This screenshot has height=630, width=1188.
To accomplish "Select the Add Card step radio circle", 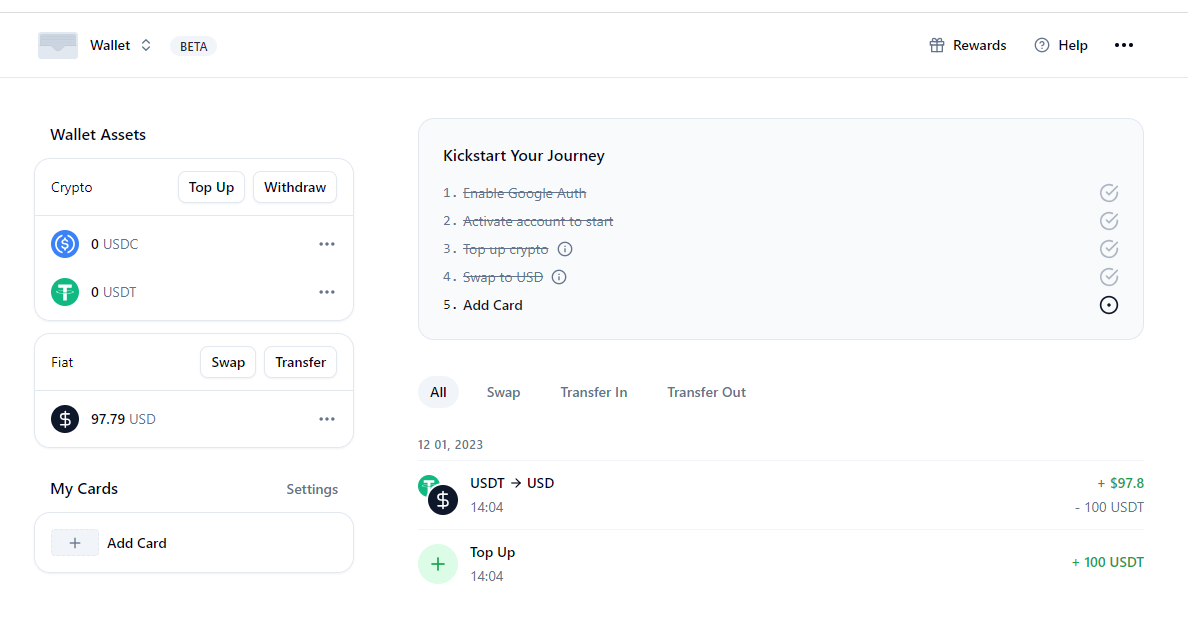I will point(1108,305).
